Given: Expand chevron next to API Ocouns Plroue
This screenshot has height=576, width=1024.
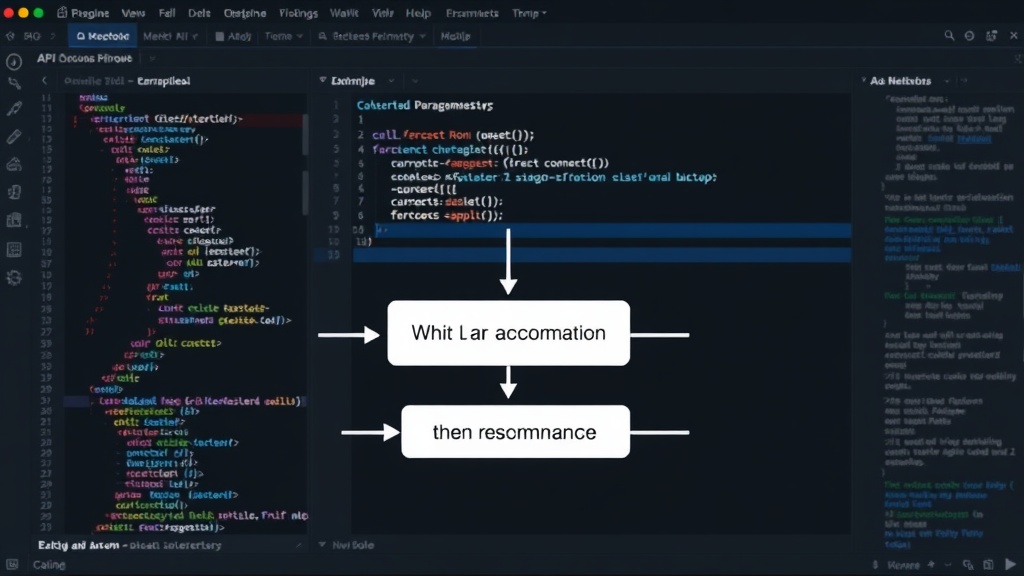Looking at the screenshot, I should coord(152,59).
